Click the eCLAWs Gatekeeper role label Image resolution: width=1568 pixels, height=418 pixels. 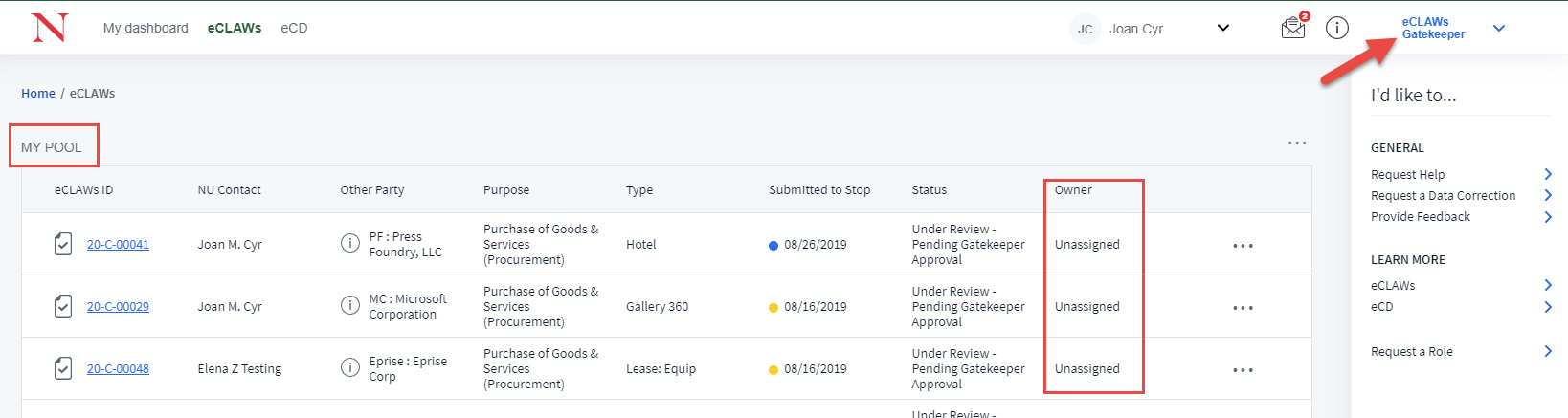coord(1433,28)
